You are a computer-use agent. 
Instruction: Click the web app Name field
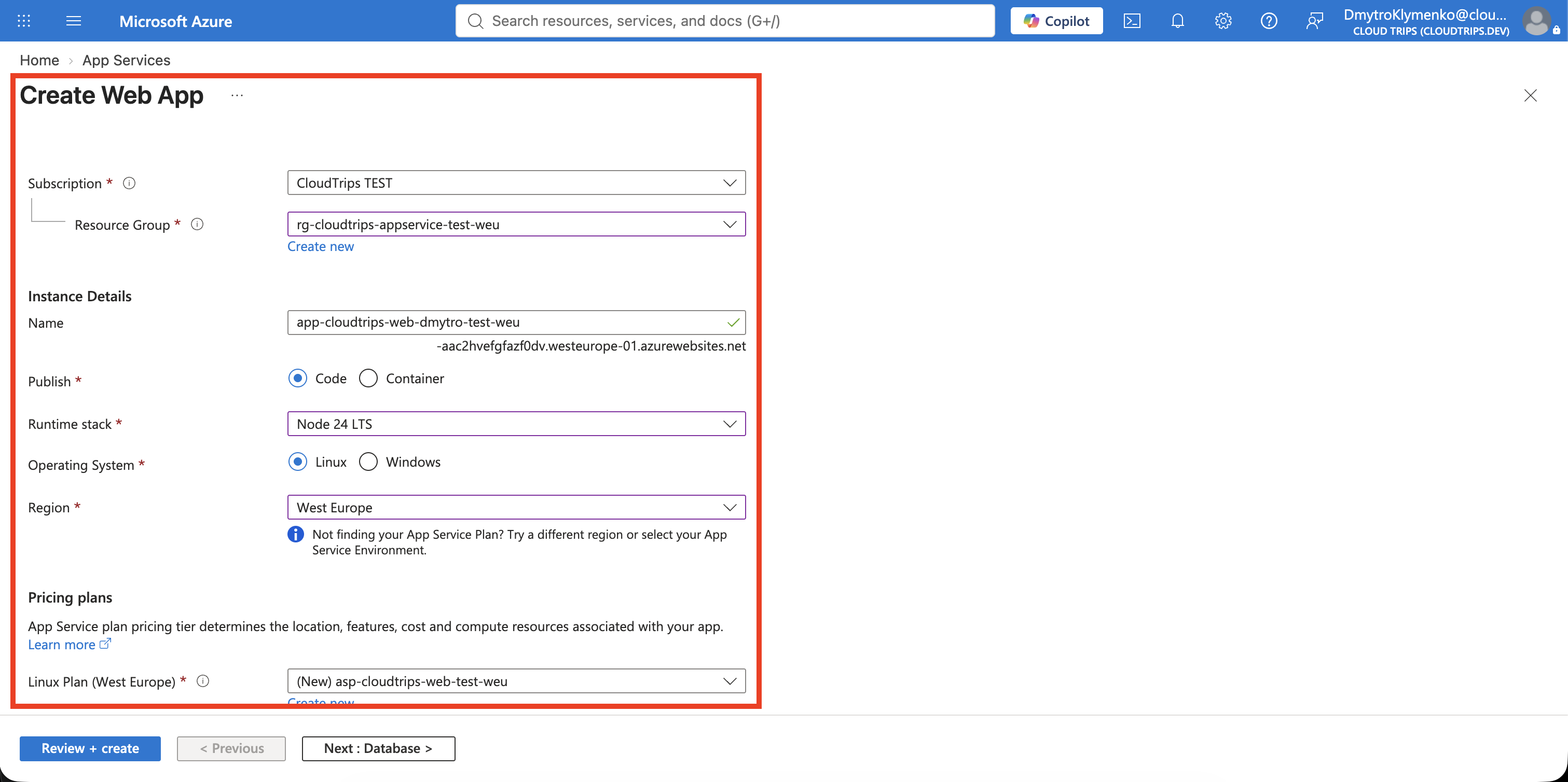click(516, 322)
